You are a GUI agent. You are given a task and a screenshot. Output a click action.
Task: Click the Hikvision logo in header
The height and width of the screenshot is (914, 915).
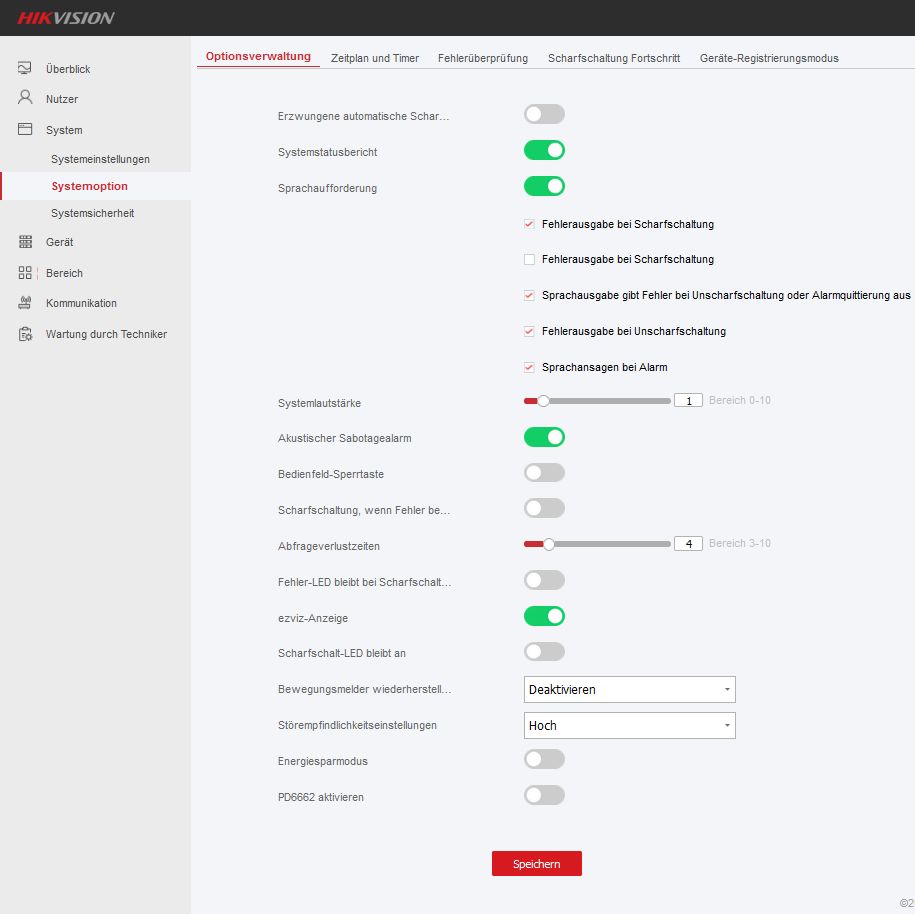click(66, 18)
